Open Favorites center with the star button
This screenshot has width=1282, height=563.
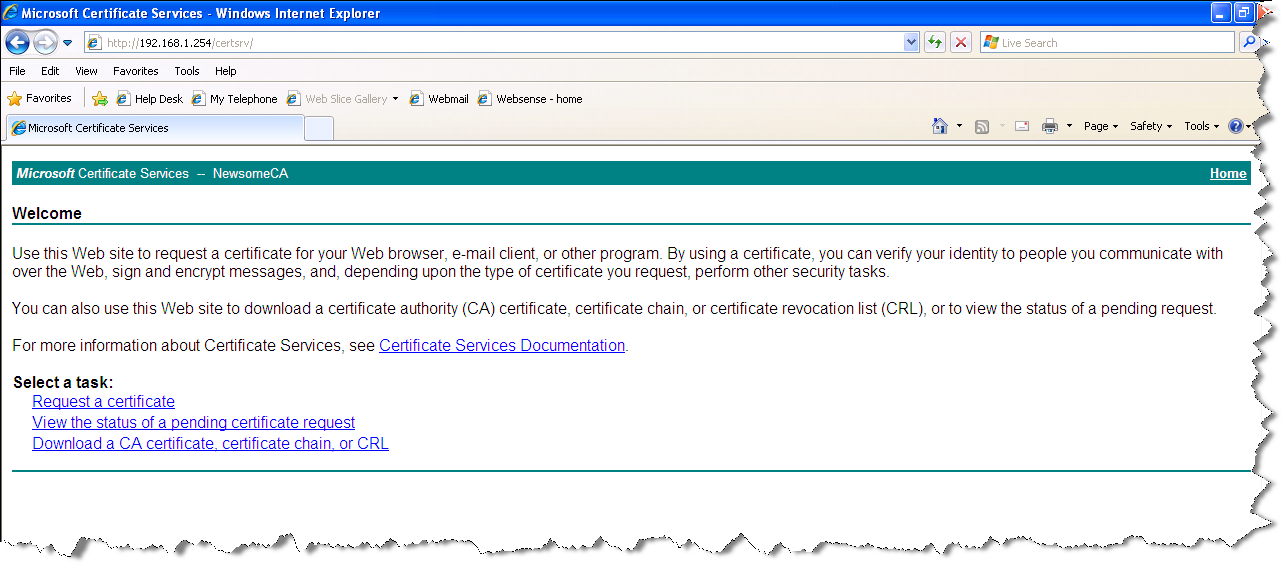pyautogui.click(x=40, y=98)
